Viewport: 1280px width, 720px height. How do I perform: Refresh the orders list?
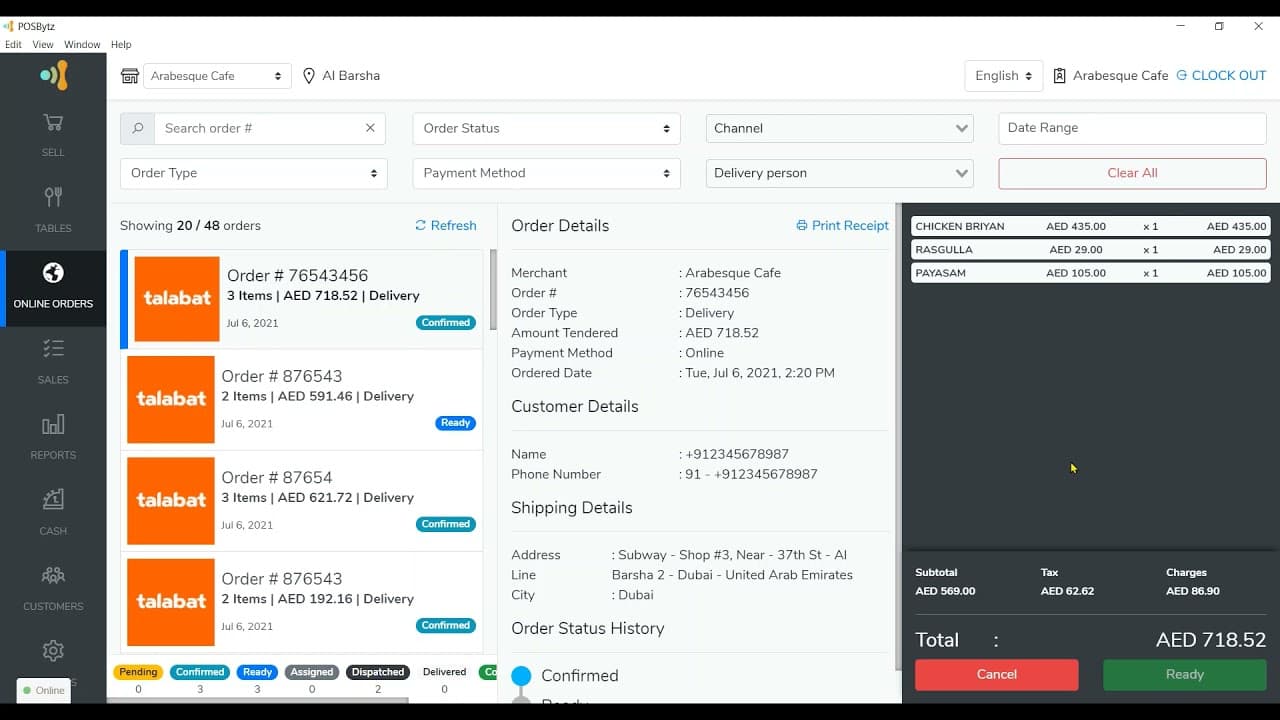point(446,226)
